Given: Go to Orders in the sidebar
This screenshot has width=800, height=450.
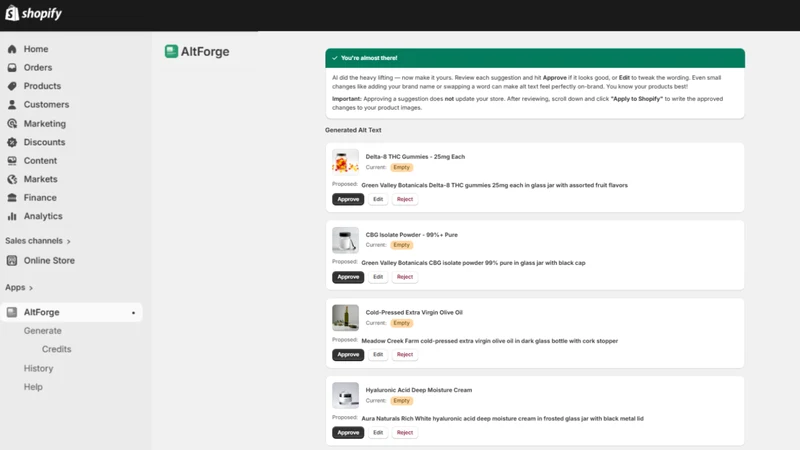Looking at the screenshot, I should click(x=38, y=67).
